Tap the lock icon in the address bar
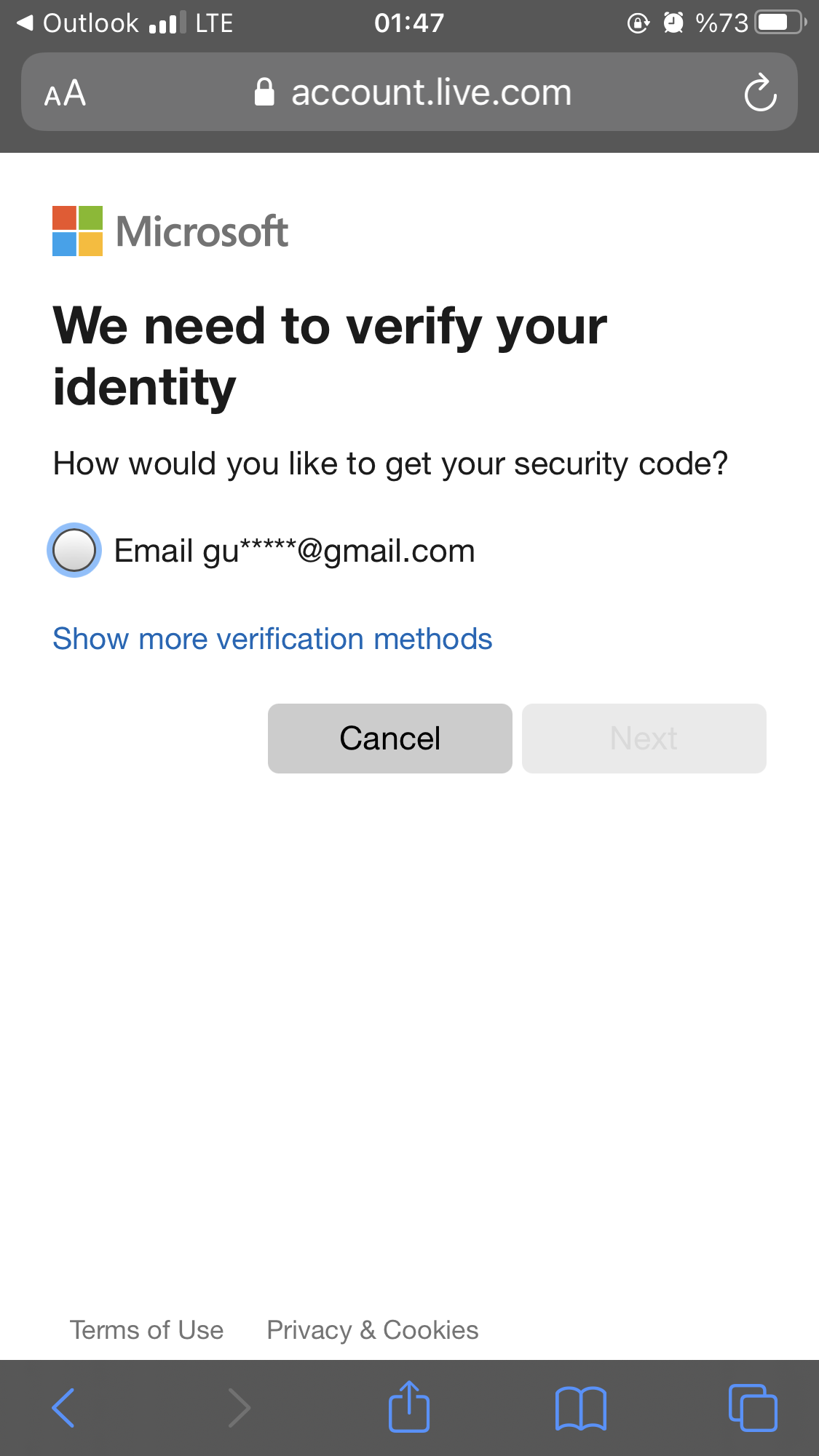The image size is (819, 1456). [x=264, y=92]
